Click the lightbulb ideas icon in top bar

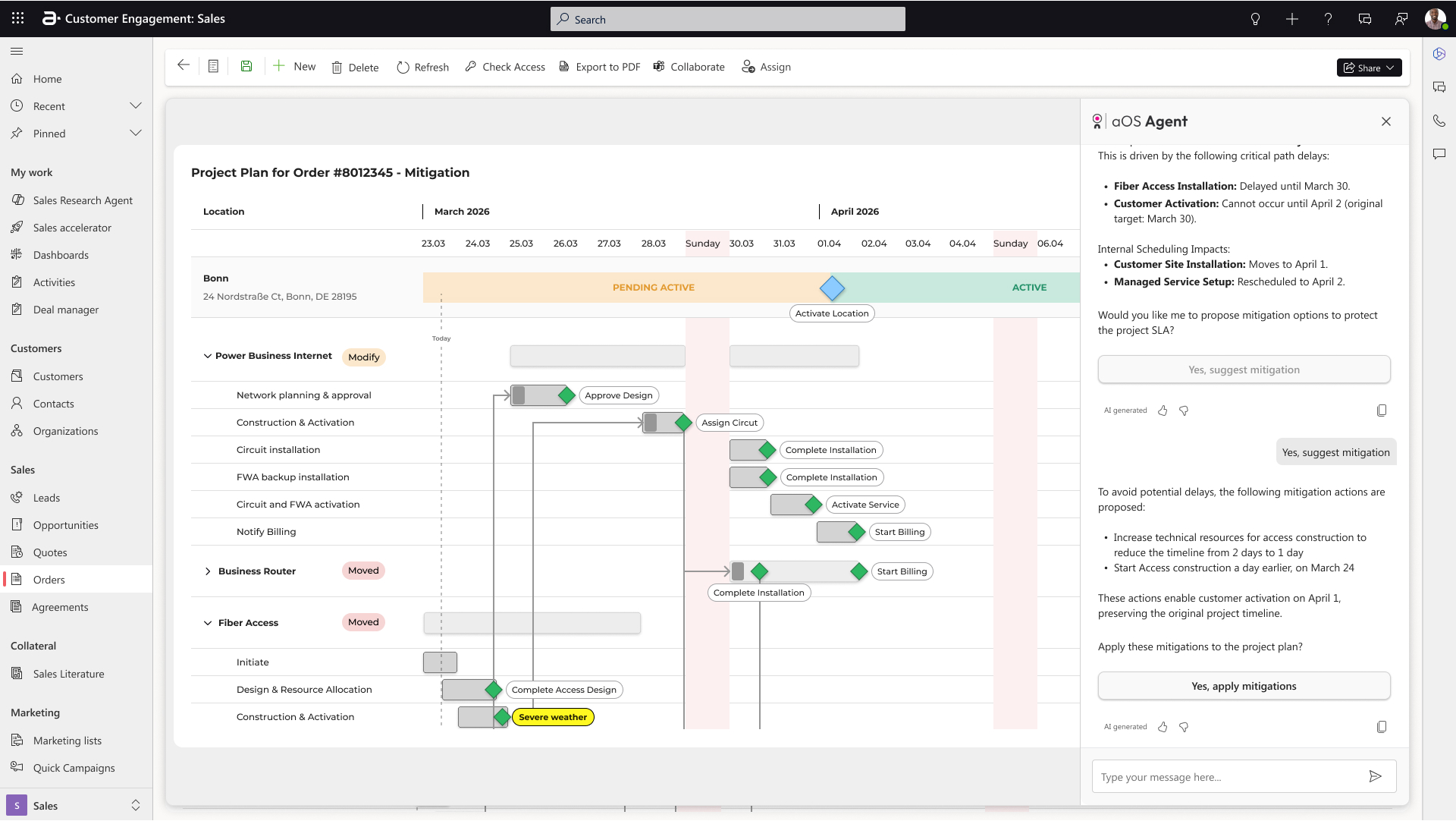pyautogui.click(x=1255, y=19)
